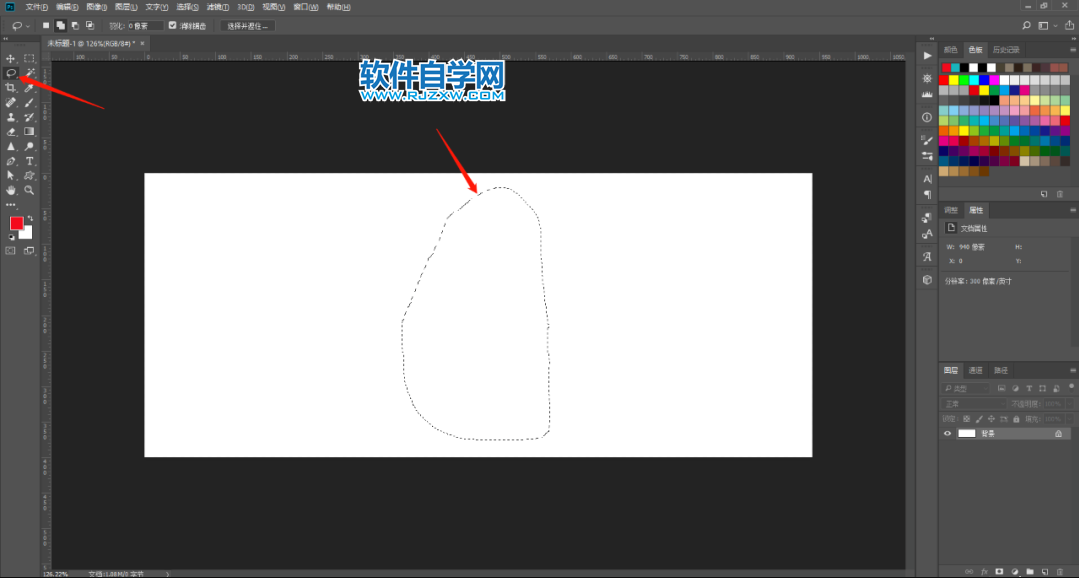Create new swatch icon in Swatches panel

point(1044,194)
